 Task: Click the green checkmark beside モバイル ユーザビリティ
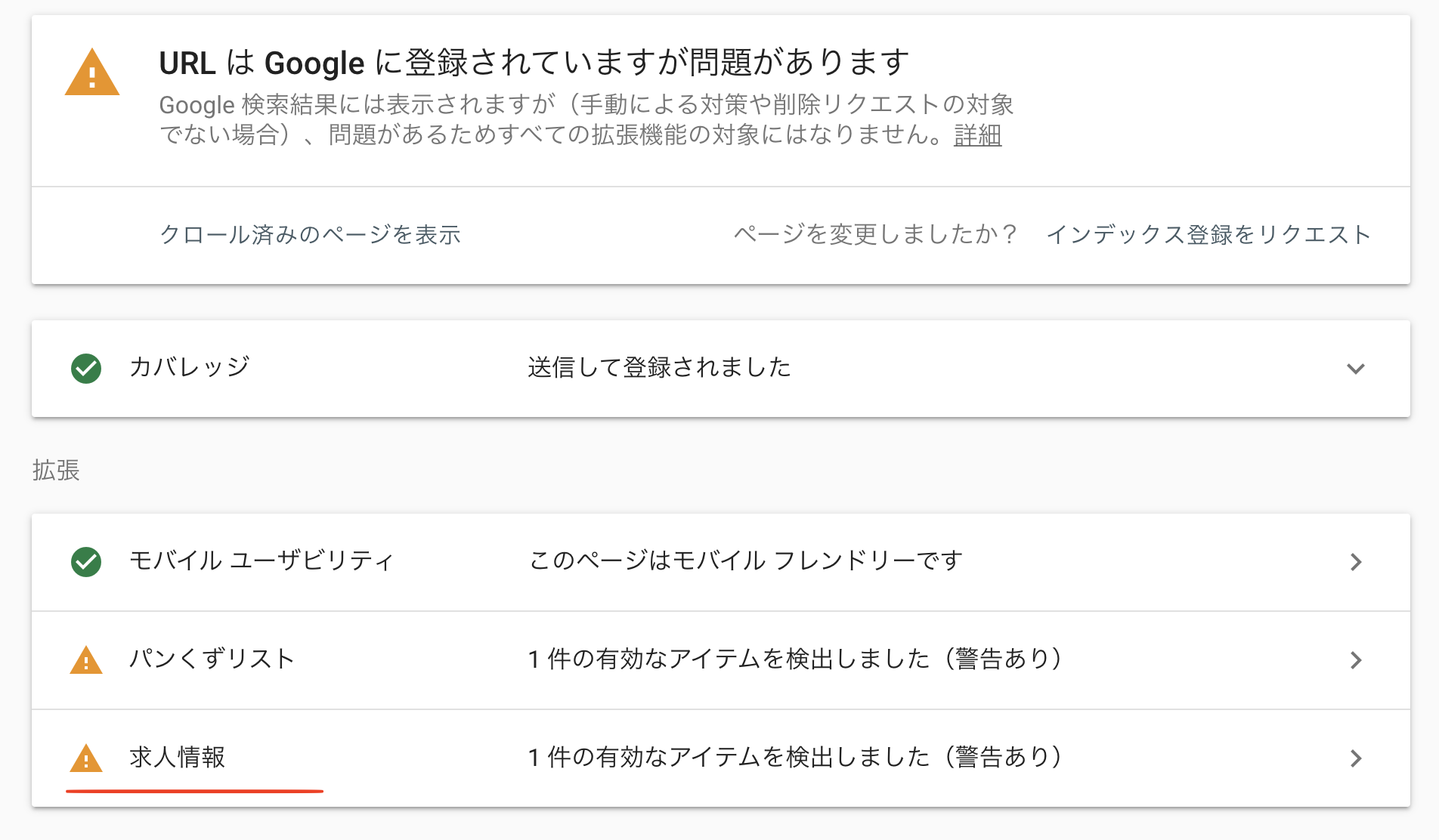click(86, 562)
